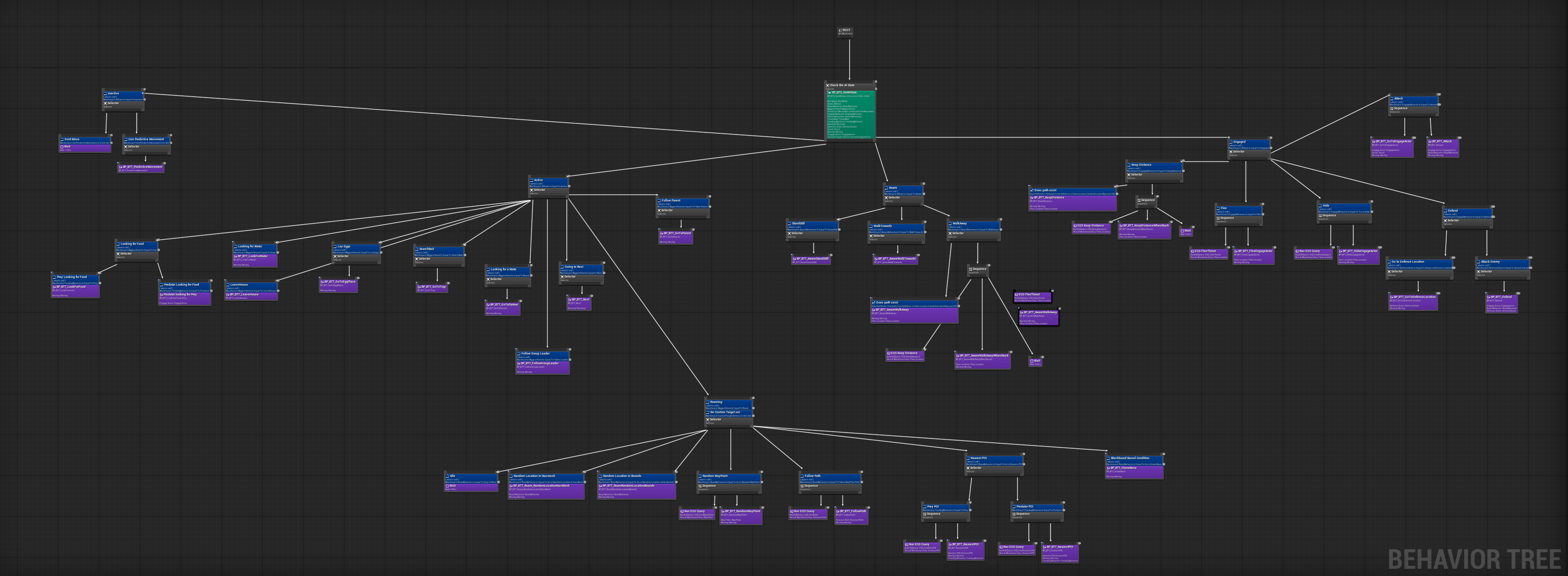Viewport: 1568px width, 576px height.
Task: Select the Use Predictive Movement node
Action: pyautogui.click(x=147, y=145)
